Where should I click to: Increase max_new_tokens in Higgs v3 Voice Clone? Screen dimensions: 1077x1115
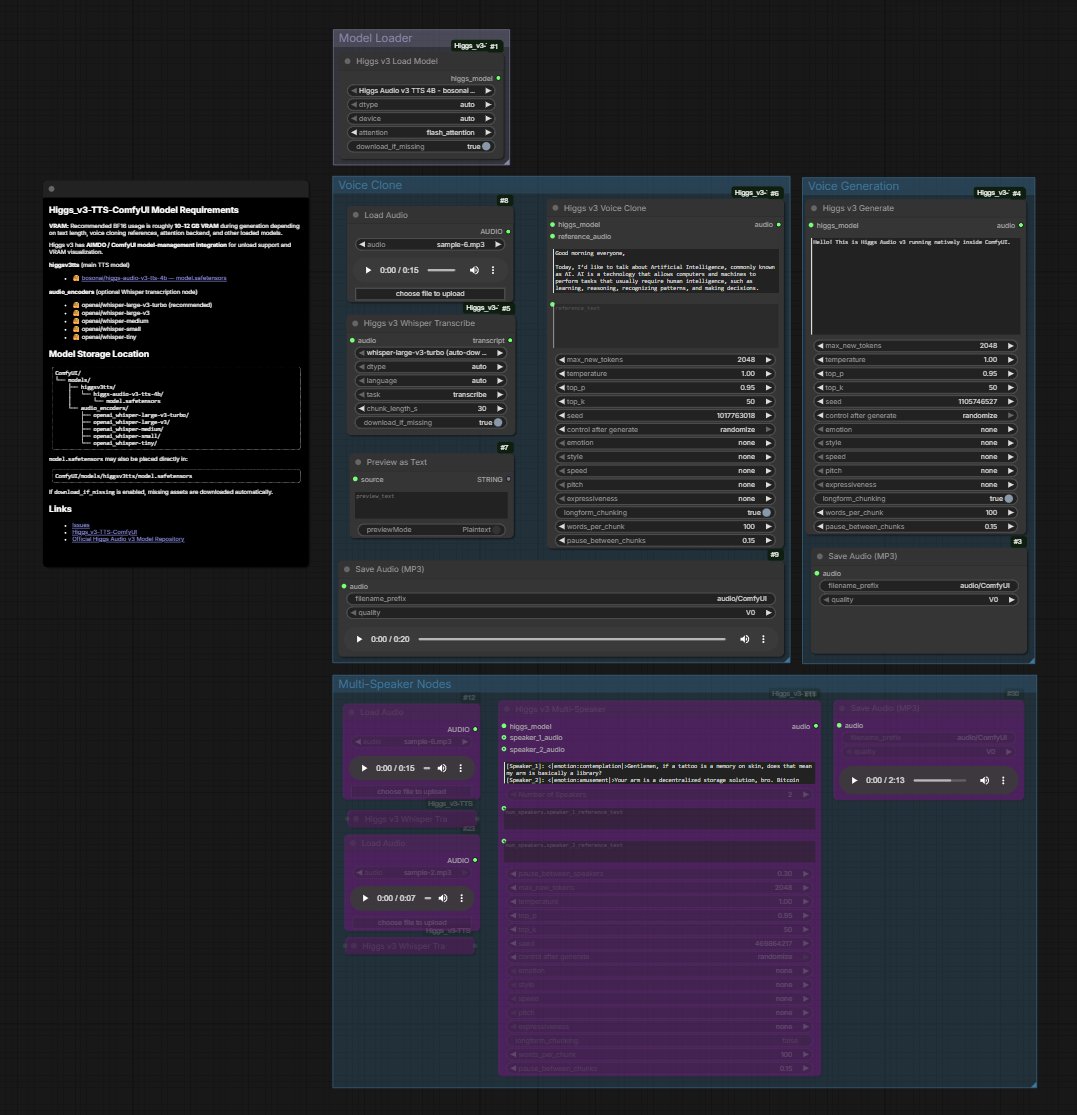(768, 360)
